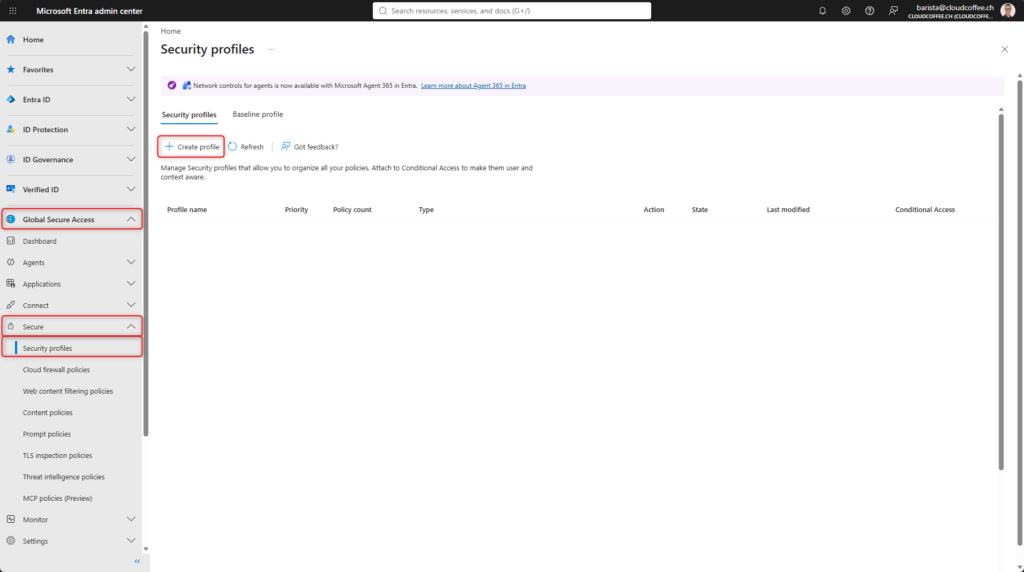Viewport: 1024px width, 572px height.
Task: Click the ID Governance icon
Action: click(x=10, y=159)
